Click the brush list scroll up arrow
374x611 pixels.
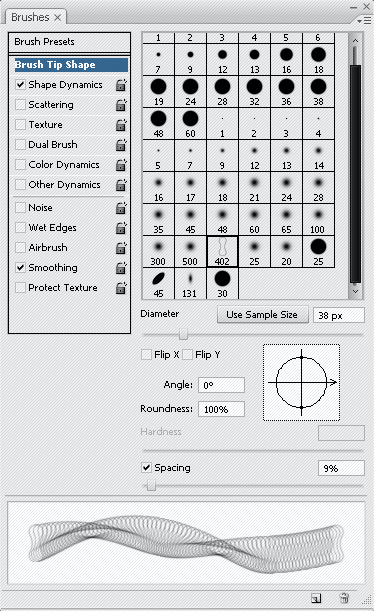pos(355,41)
